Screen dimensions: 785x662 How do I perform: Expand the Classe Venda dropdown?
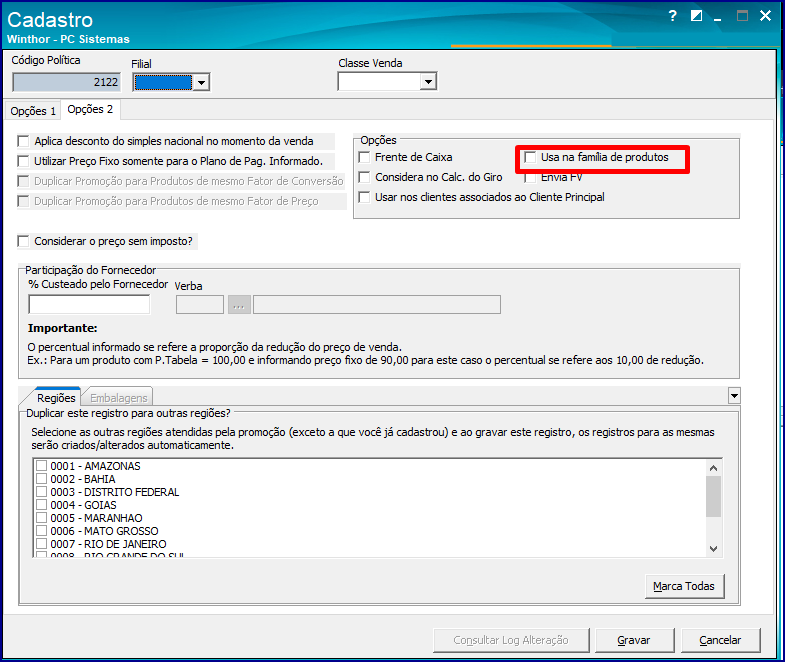click(x=428, y=82)
